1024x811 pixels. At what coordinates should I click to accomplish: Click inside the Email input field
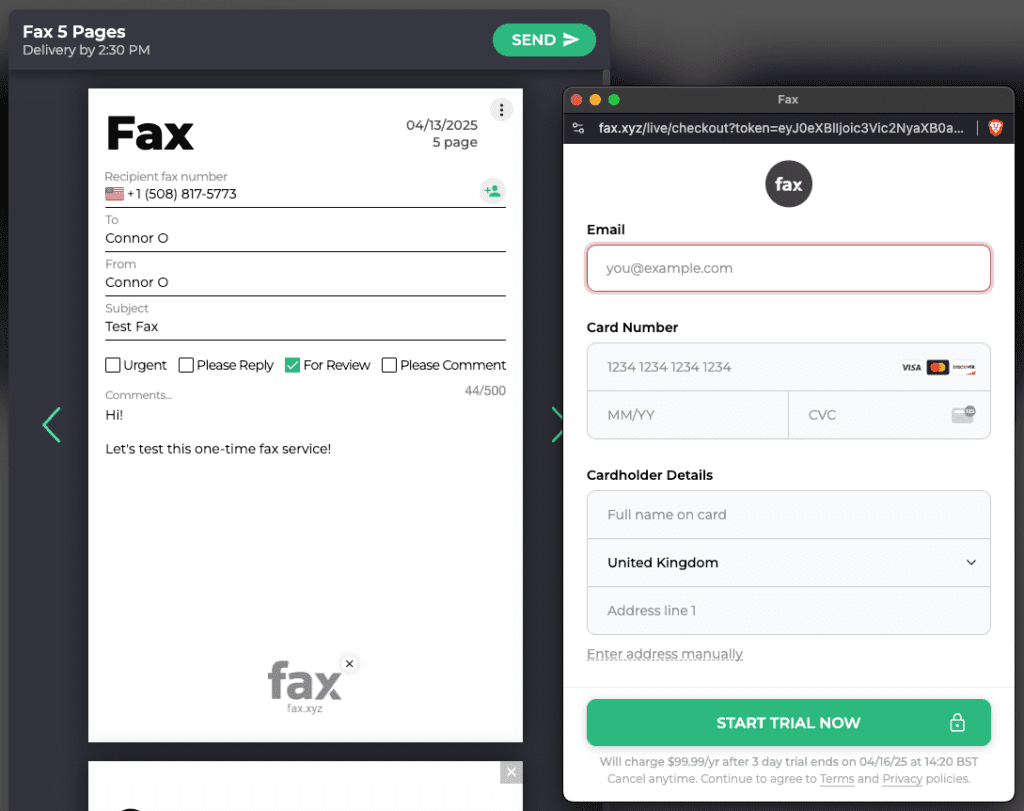click(x=788, y=268)
